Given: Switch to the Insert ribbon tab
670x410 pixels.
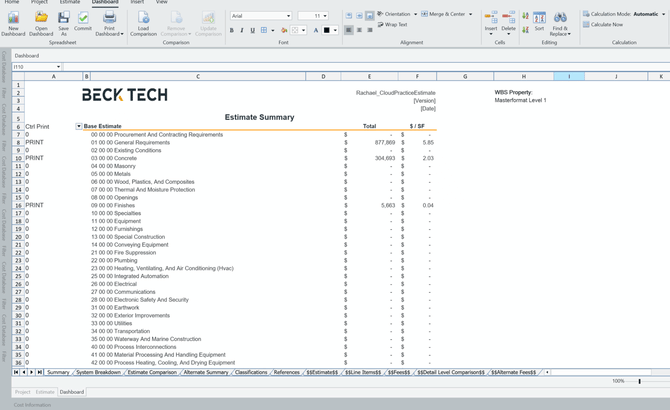Looking at the screenshot, I should pos(137,2).
